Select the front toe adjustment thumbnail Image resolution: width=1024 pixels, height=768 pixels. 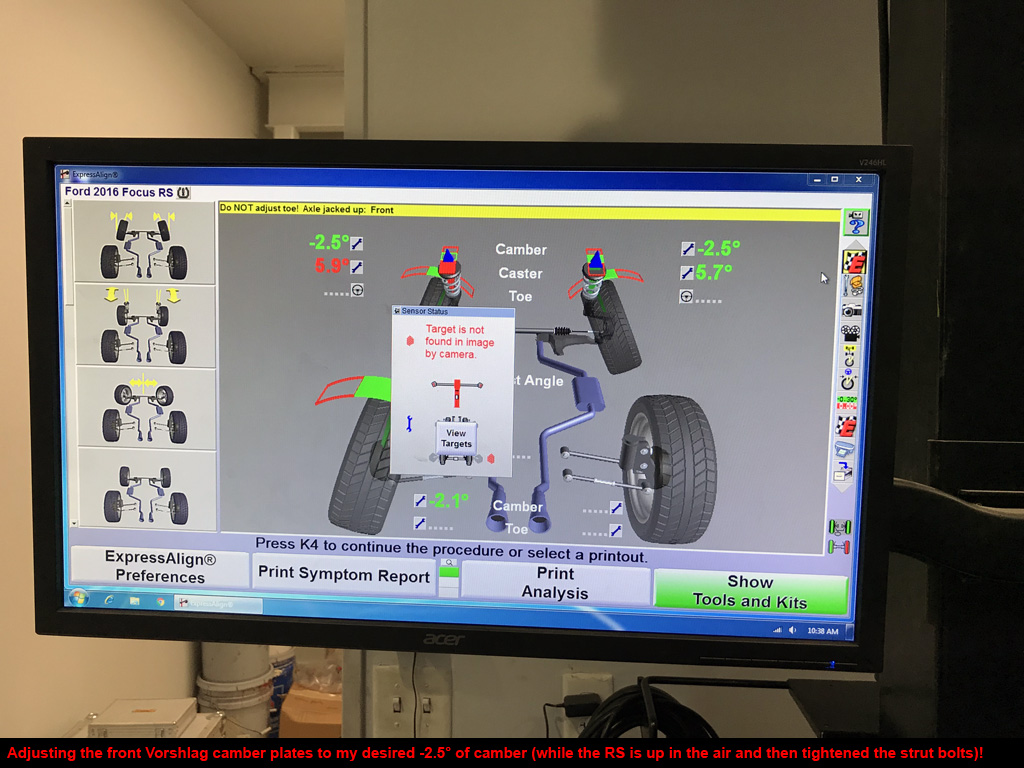(144, 242)
